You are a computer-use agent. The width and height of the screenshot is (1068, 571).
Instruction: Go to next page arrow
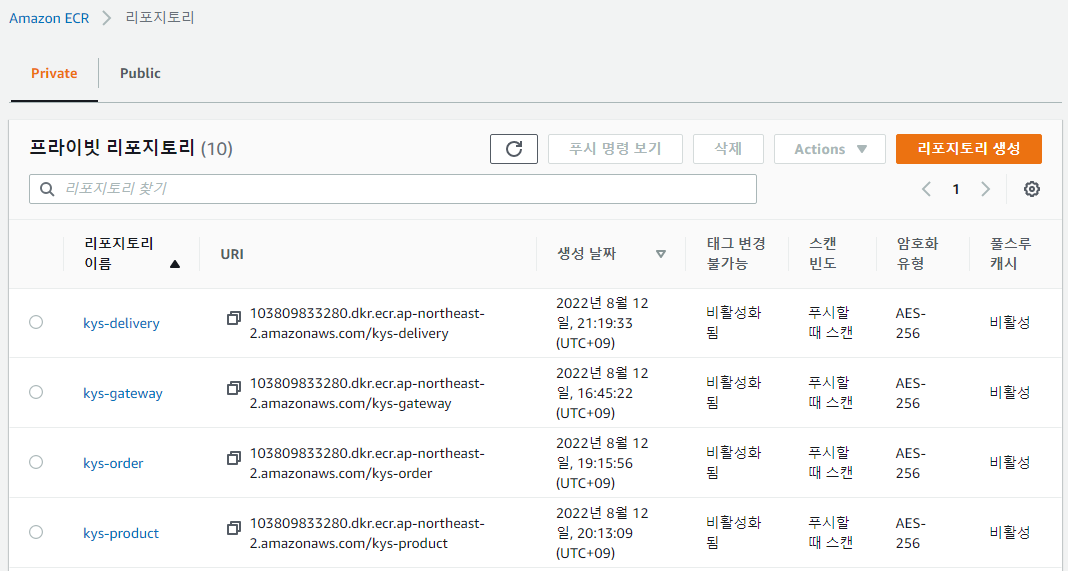985,189
